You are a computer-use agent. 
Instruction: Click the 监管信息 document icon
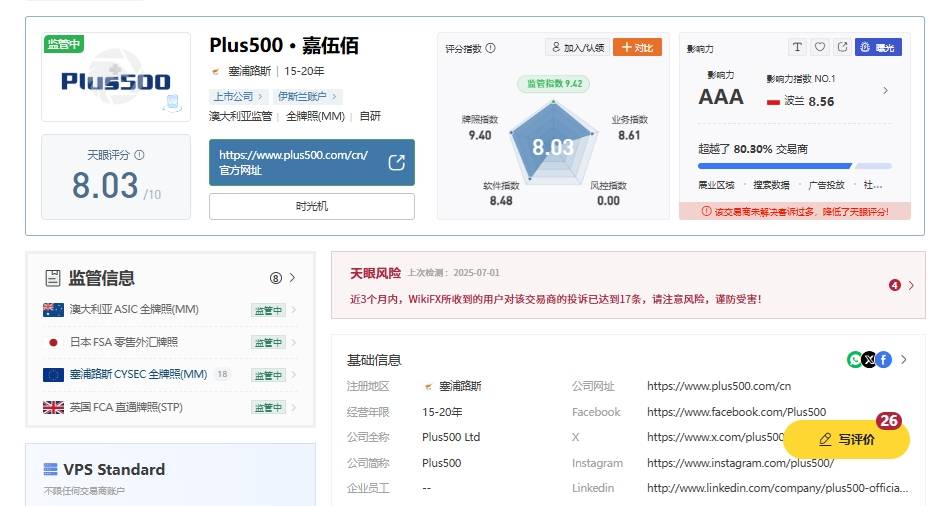(x=53, y=278)
